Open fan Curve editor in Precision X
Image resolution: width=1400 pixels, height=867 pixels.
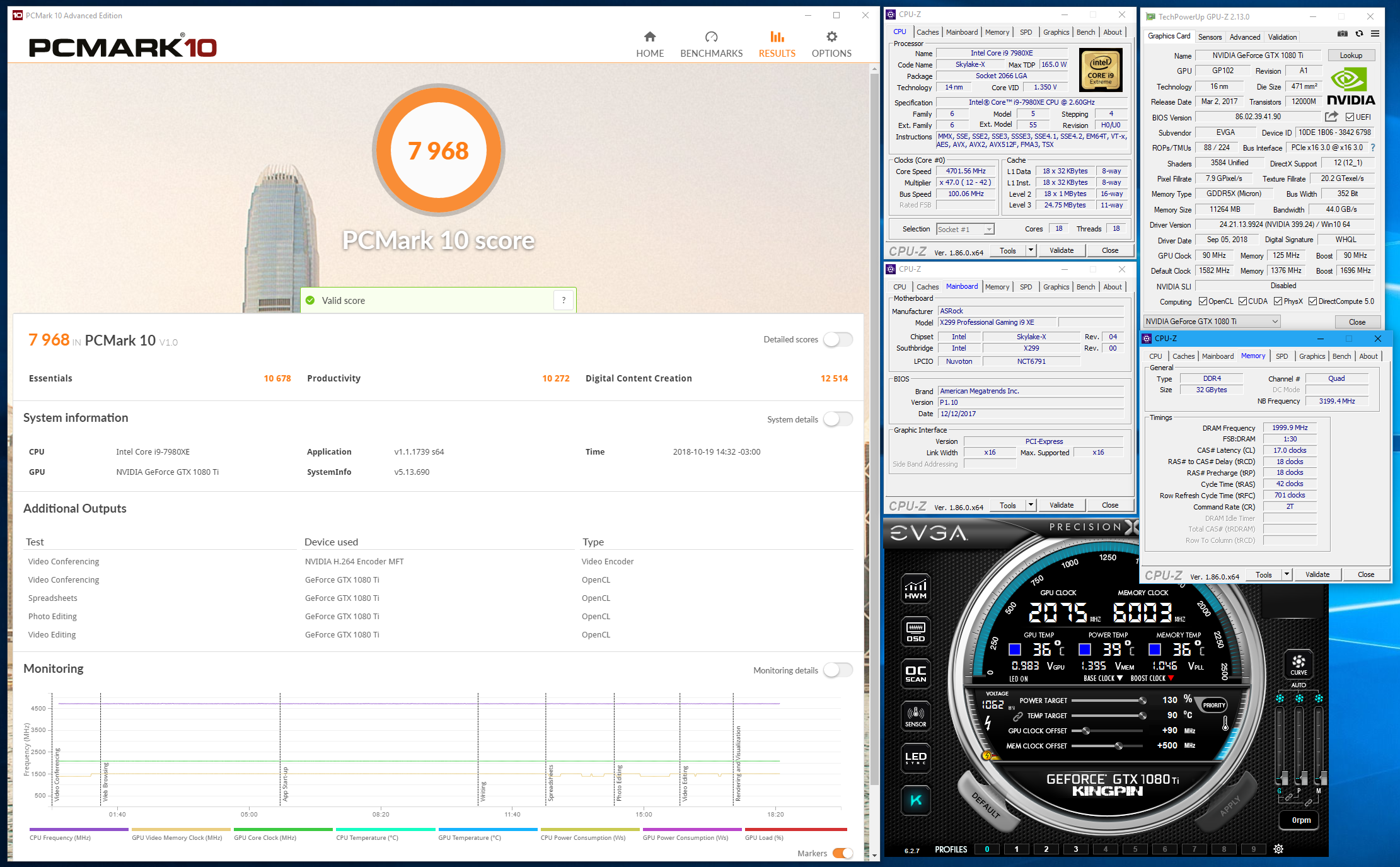click(x=1299, y=664)
